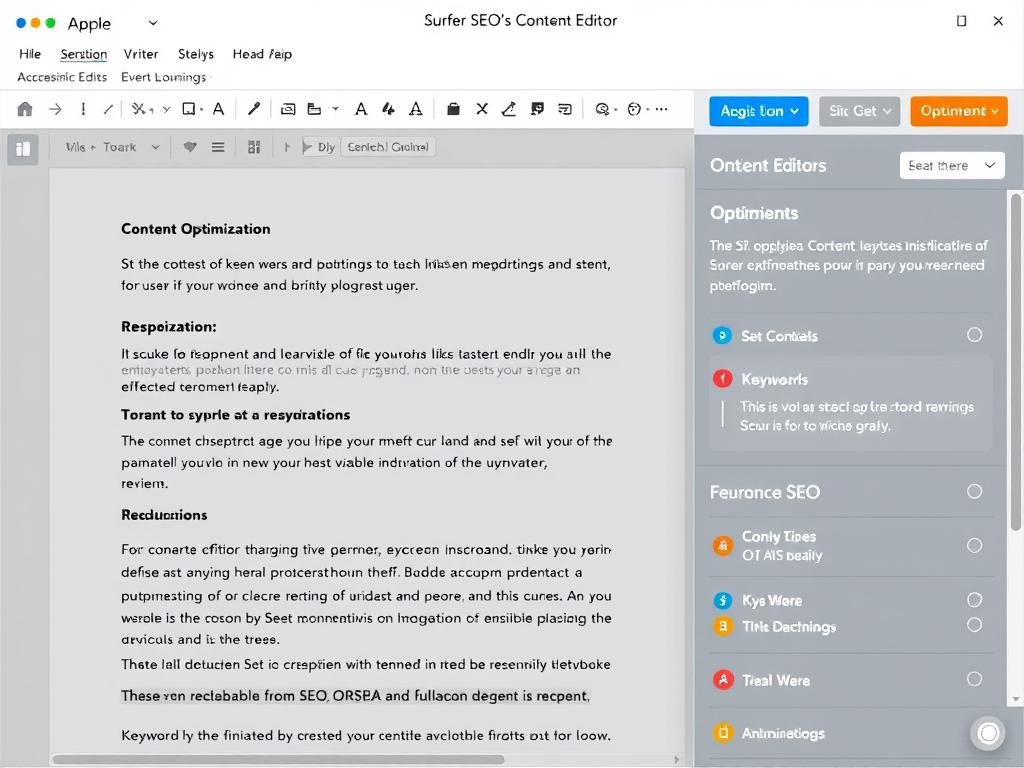The image size is (1024, 768).
Task: Open the orange Optiment dropdown
Action: tap(958, 111)
